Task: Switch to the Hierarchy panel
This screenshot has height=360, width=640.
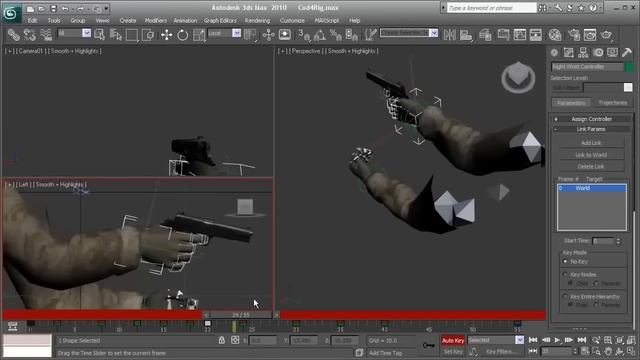Action: pos(583,52)
